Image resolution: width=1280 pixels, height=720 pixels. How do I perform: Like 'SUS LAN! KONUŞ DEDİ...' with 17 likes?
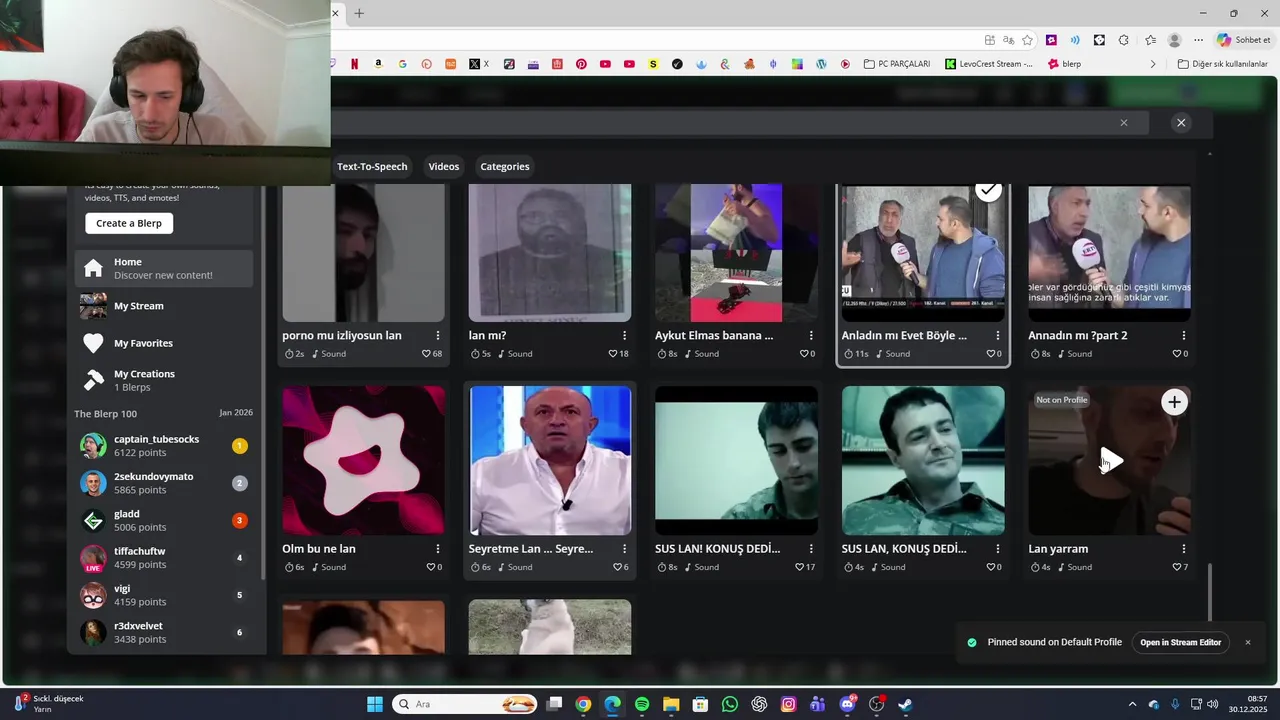[x=799, y=567]
